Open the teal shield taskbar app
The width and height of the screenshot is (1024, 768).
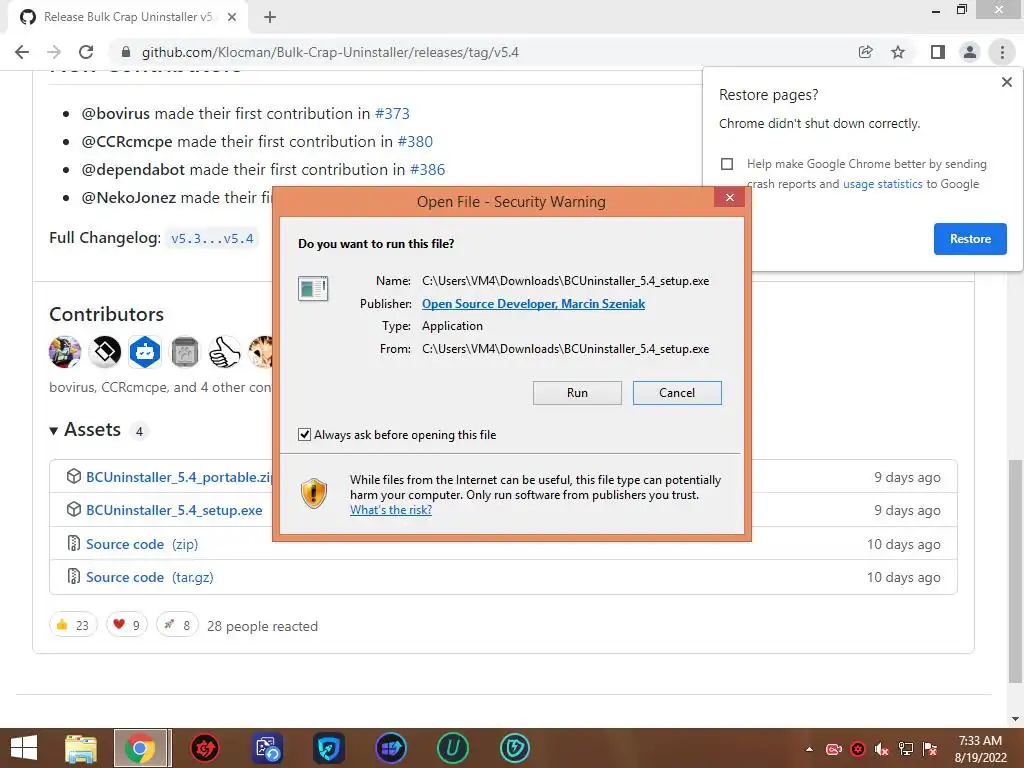(515, 748)
